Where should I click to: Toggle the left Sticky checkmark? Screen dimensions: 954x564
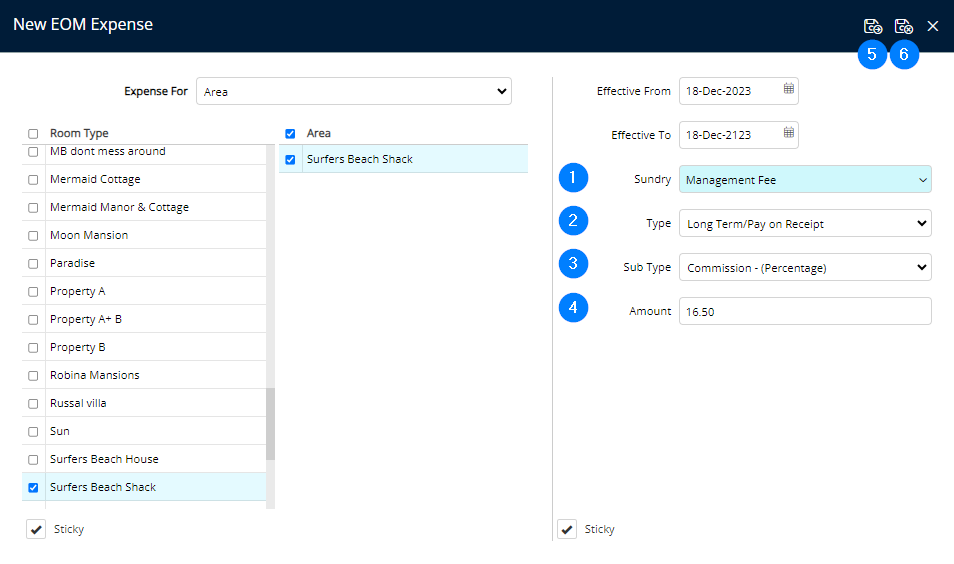pyautogui.click(x=36, y=529)
